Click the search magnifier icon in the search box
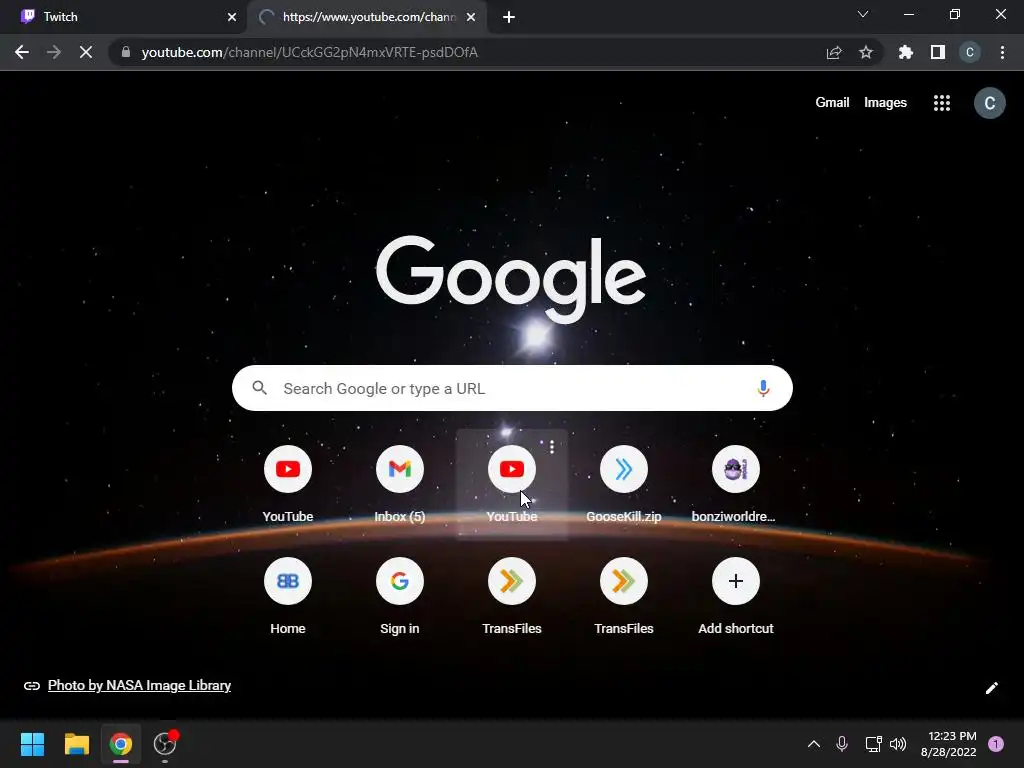Image resolution: width=1024 pixels, height=768 pixels. coord(259,388)
